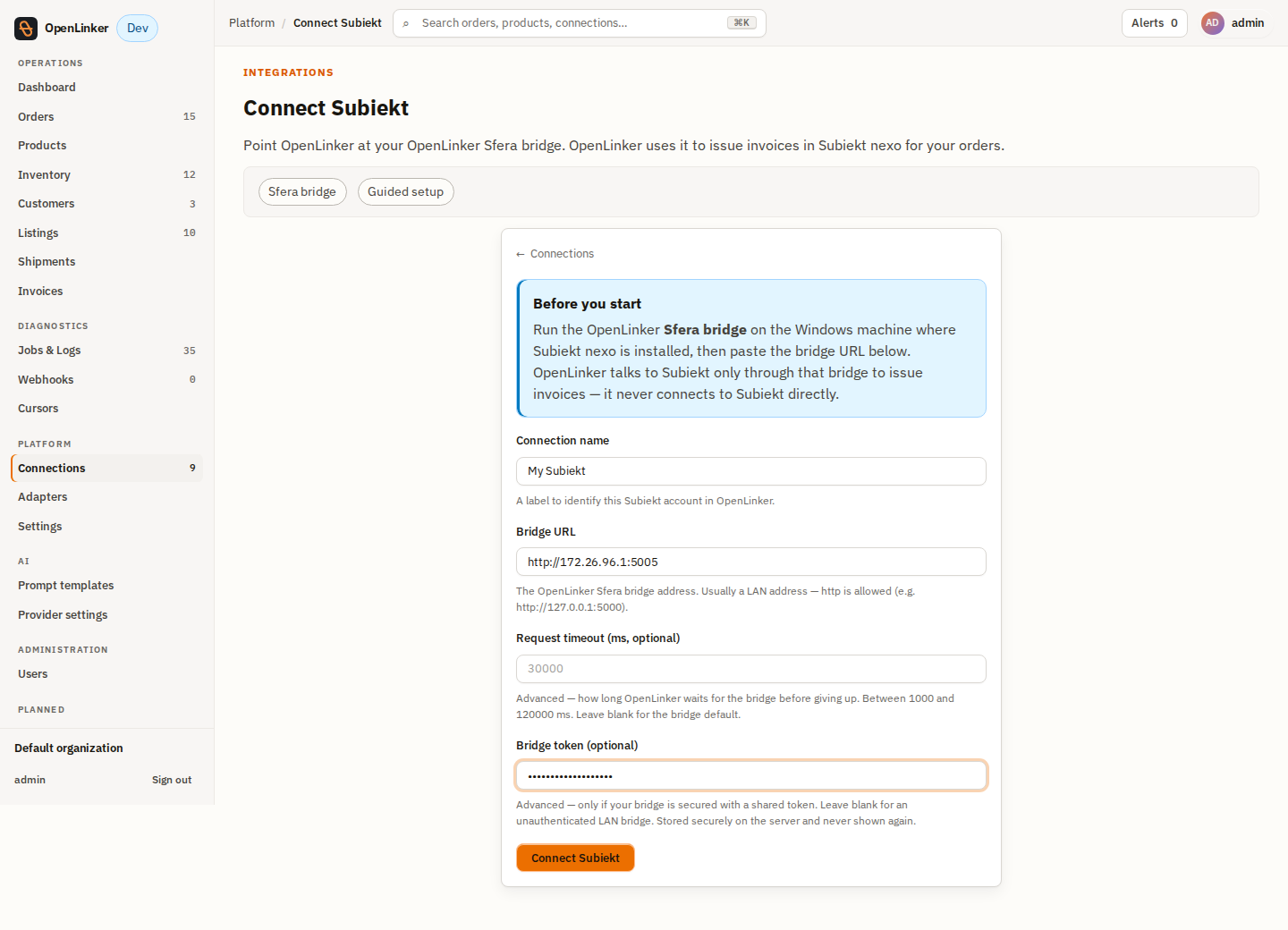This screenshot has height=930, width=1288.
Task: Click the admin avatar icon
Action: pos(1212,23)
